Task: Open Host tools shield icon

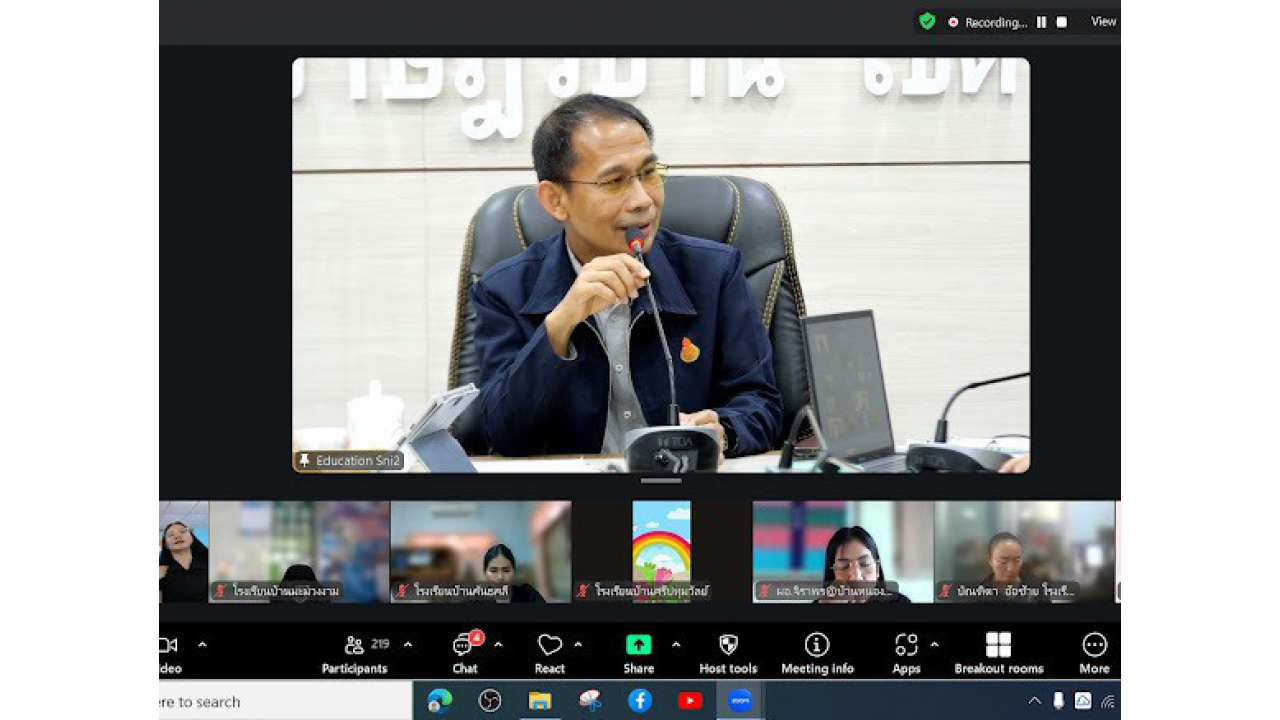Action: [x=728, y=653]
